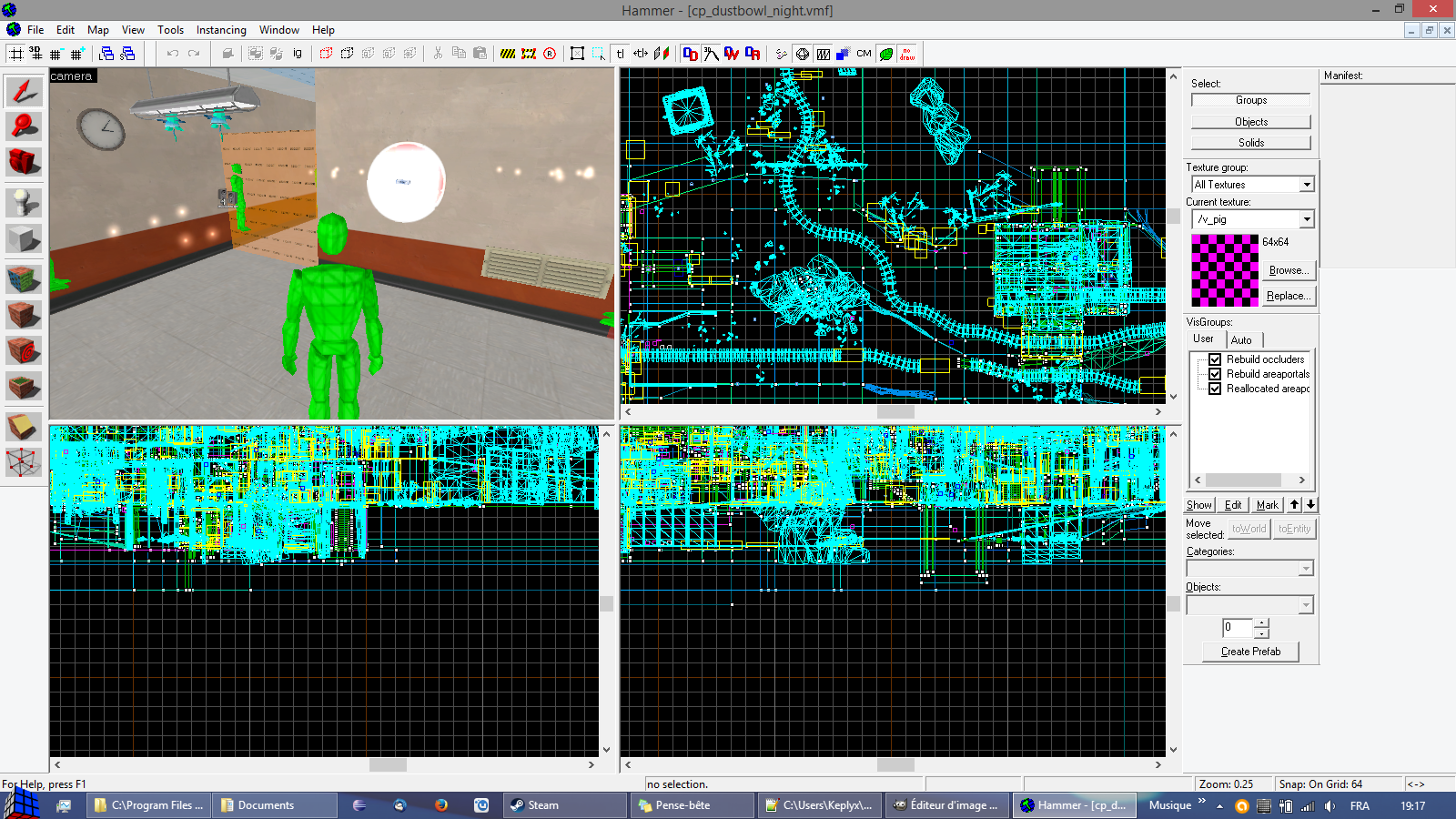
Task: Switch to the Auto visgroups tab
Action: (1241, 340)
